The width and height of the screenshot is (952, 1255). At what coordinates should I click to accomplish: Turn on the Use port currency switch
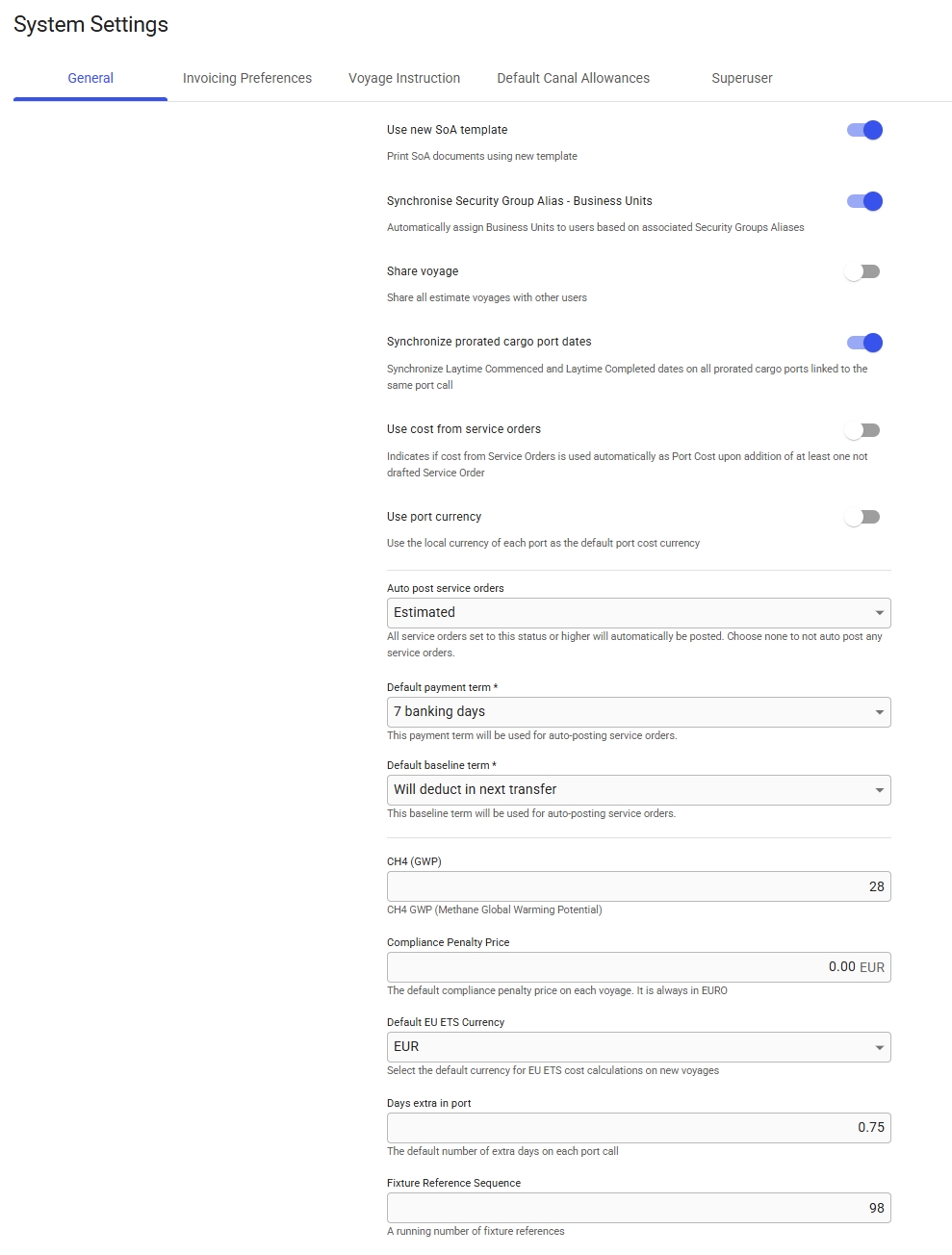[x=862, y=517]
